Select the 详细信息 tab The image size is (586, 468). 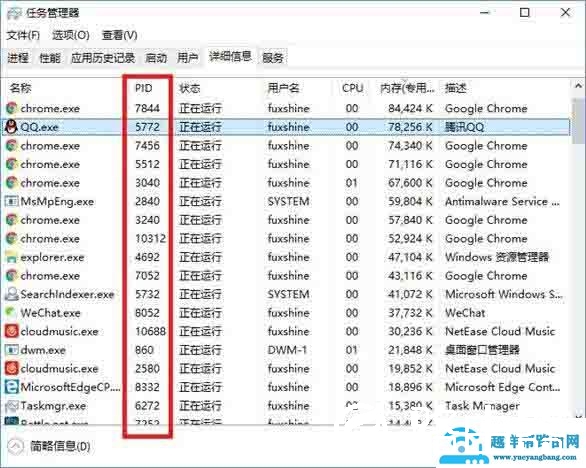(230, 57)
